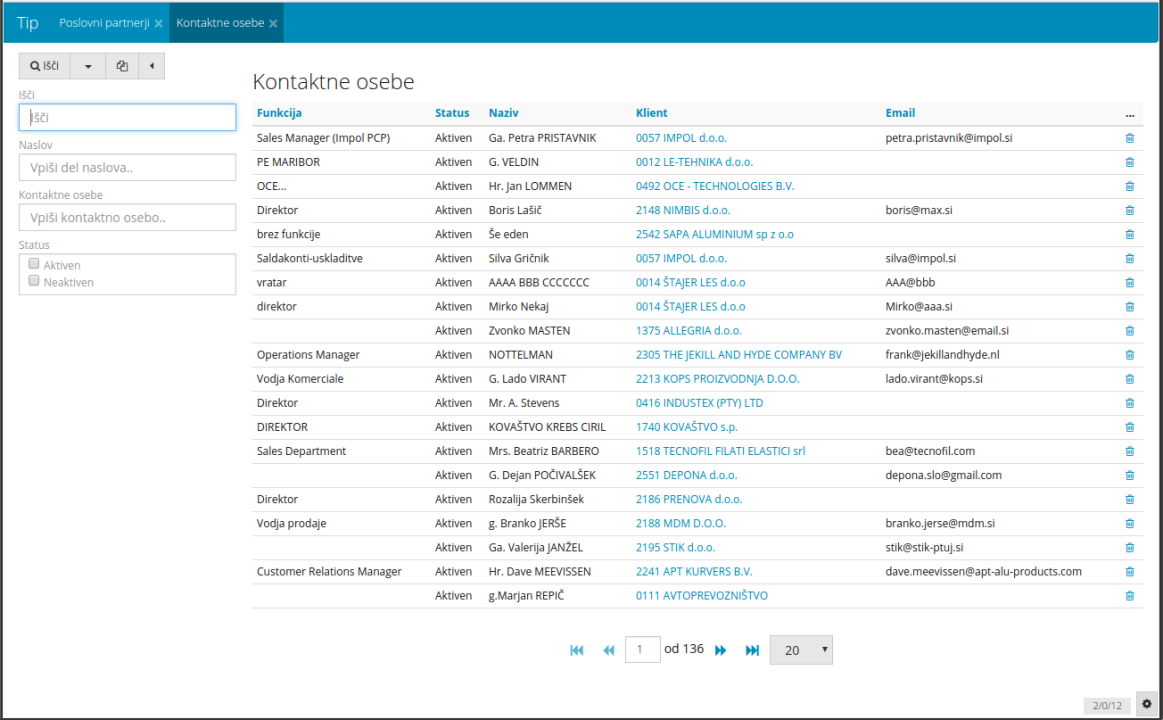The height and width of the screenshot is (720, 1163).
Task: Click the Tip menu item
Action: (x=27, y=23)
